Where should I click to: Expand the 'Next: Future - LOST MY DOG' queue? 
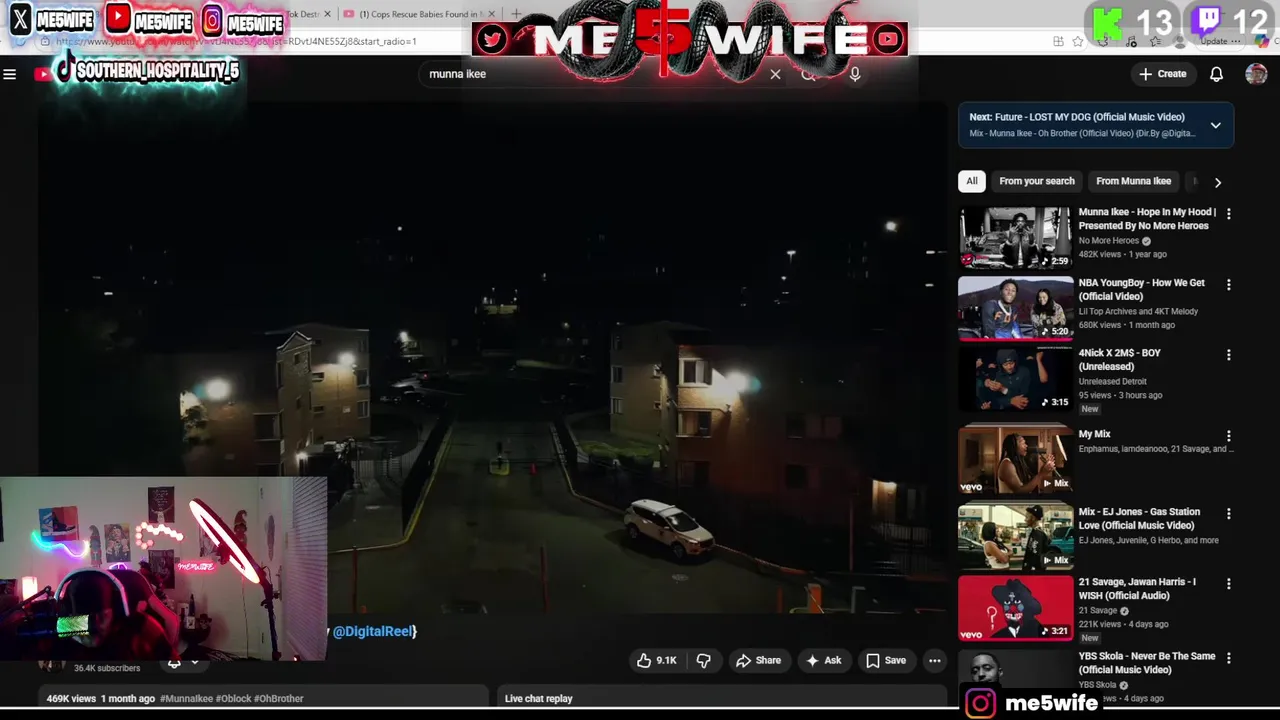pyautogui.click(x=1215, y=125)
